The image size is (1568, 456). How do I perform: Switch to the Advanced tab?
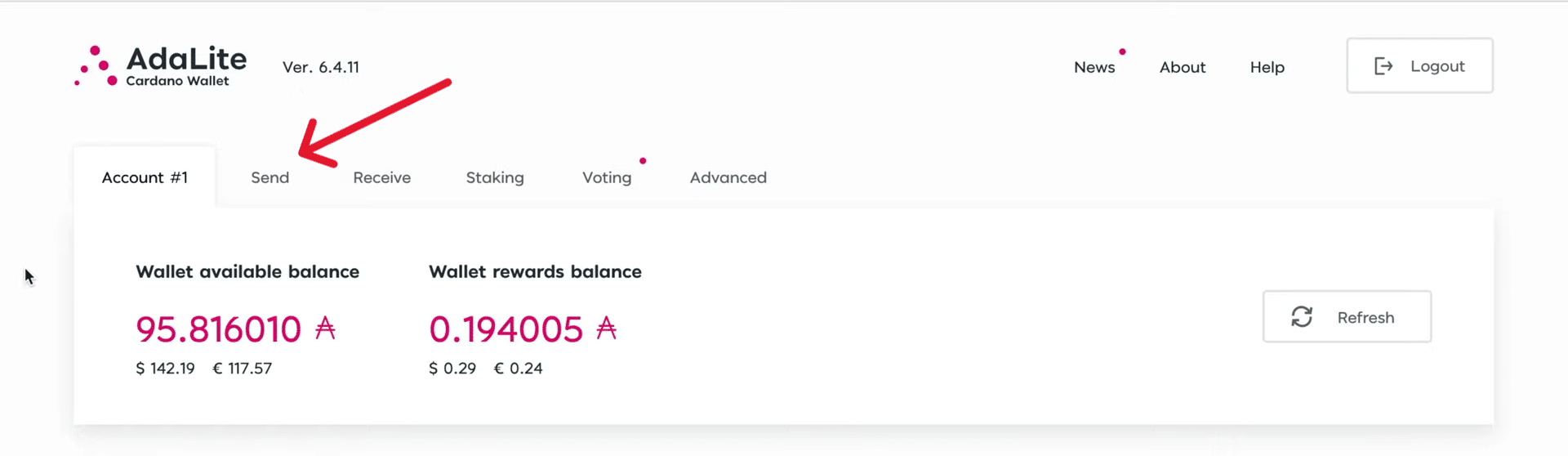point(728,177)
